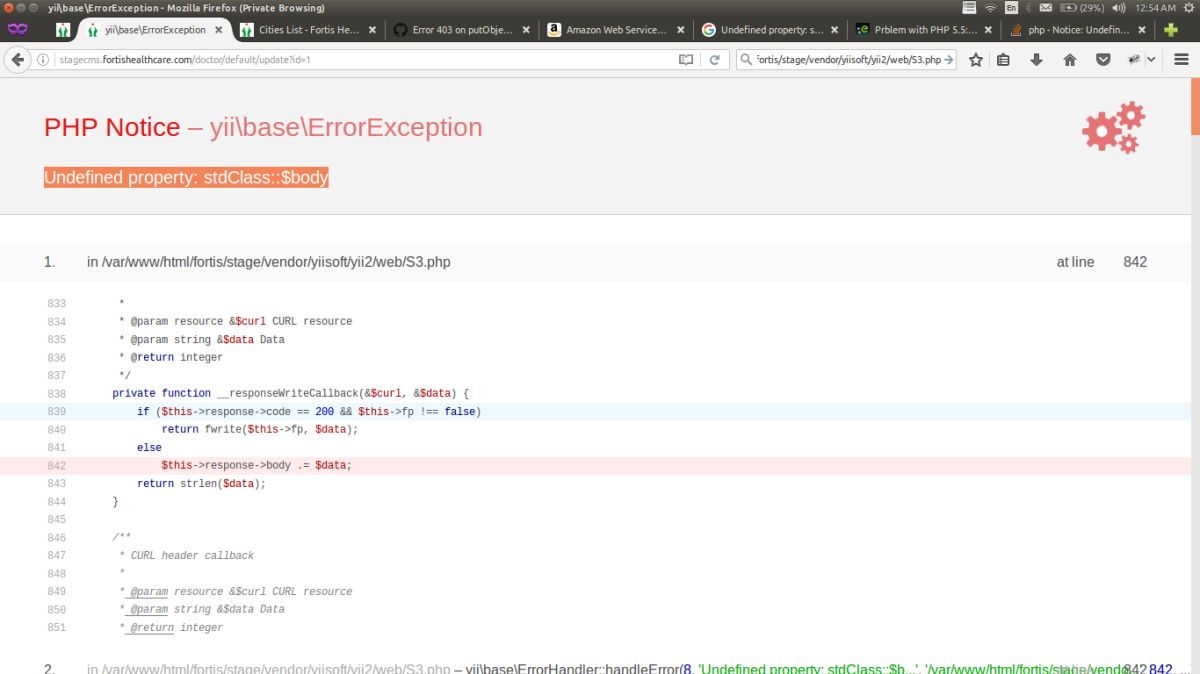Screen dimensions: 1200x674
Task: Click the gears icon on error page
Action: point(1113,128)
